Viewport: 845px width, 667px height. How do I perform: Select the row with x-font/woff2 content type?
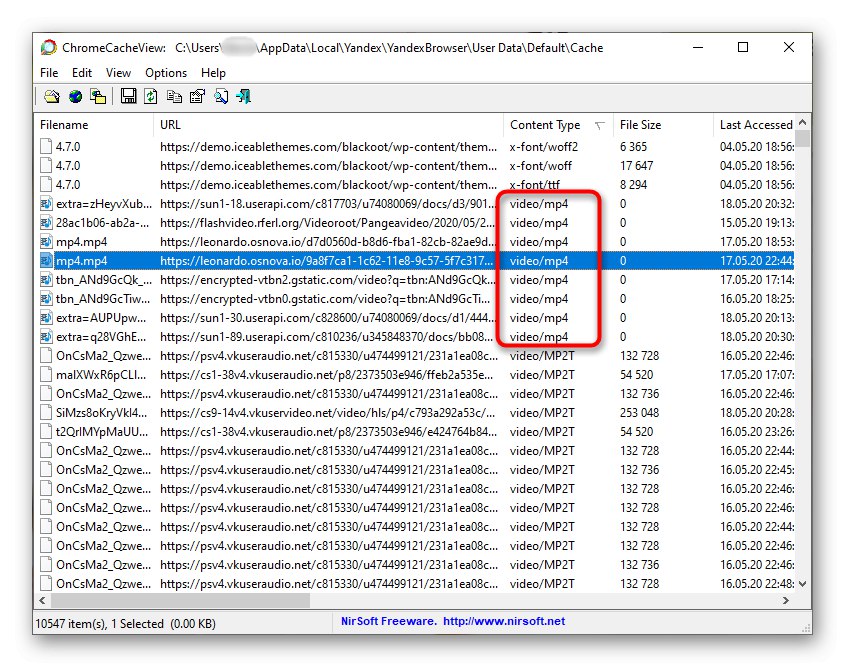(x=414, y=147)
